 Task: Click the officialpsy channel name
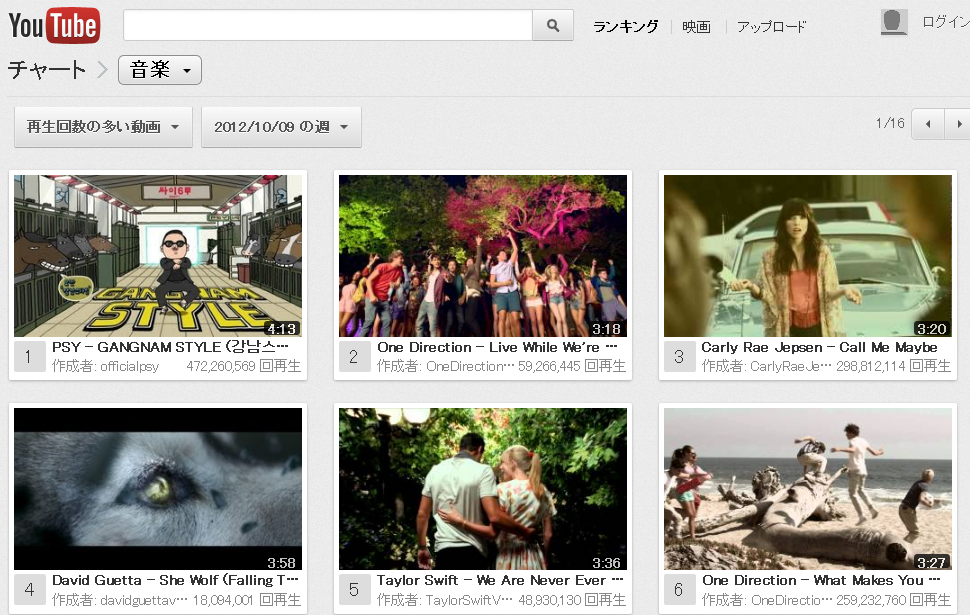tap(129, 366)
